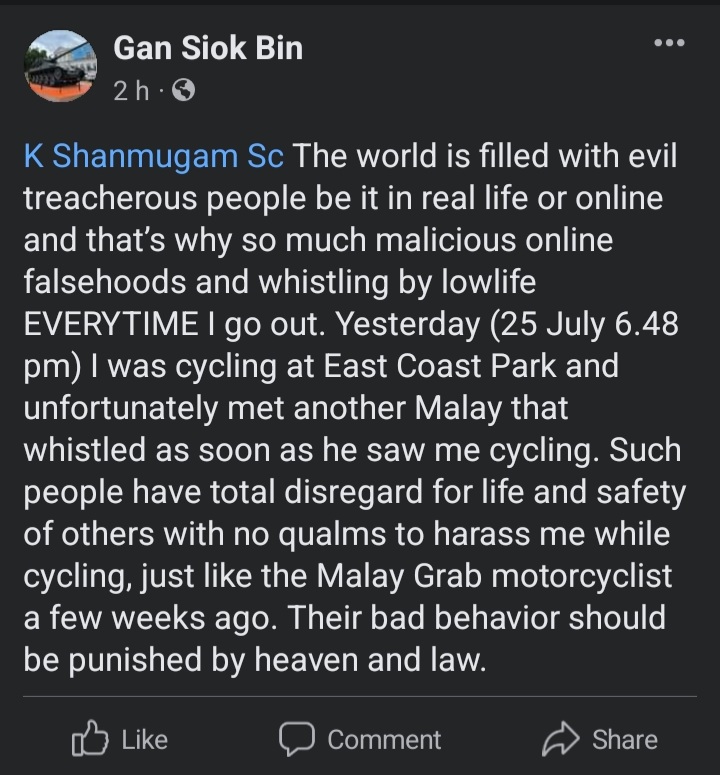This screenshot has height=775, width=720.
Task: Tap the thumbs-up Like icon
Action: click(90, 739)
